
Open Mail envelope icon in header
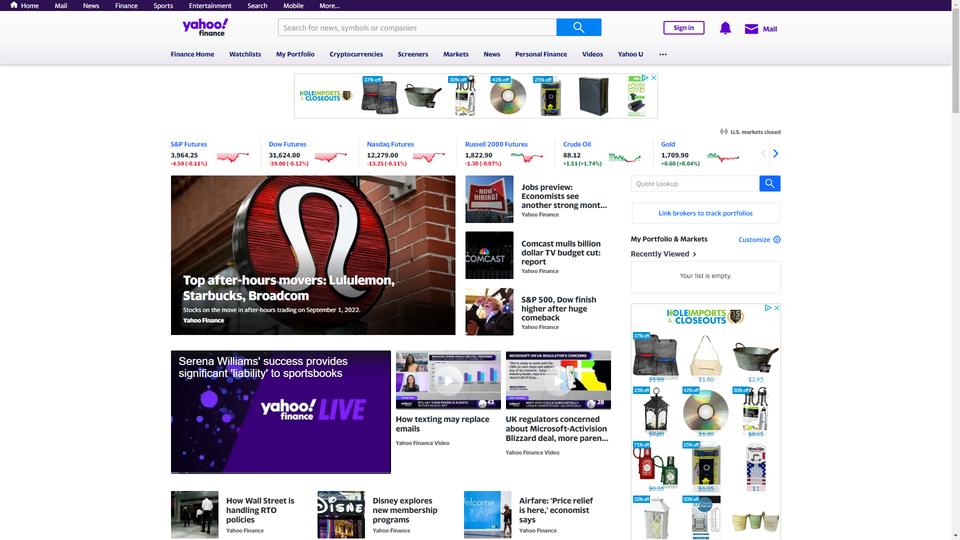[x=751, y=29]
